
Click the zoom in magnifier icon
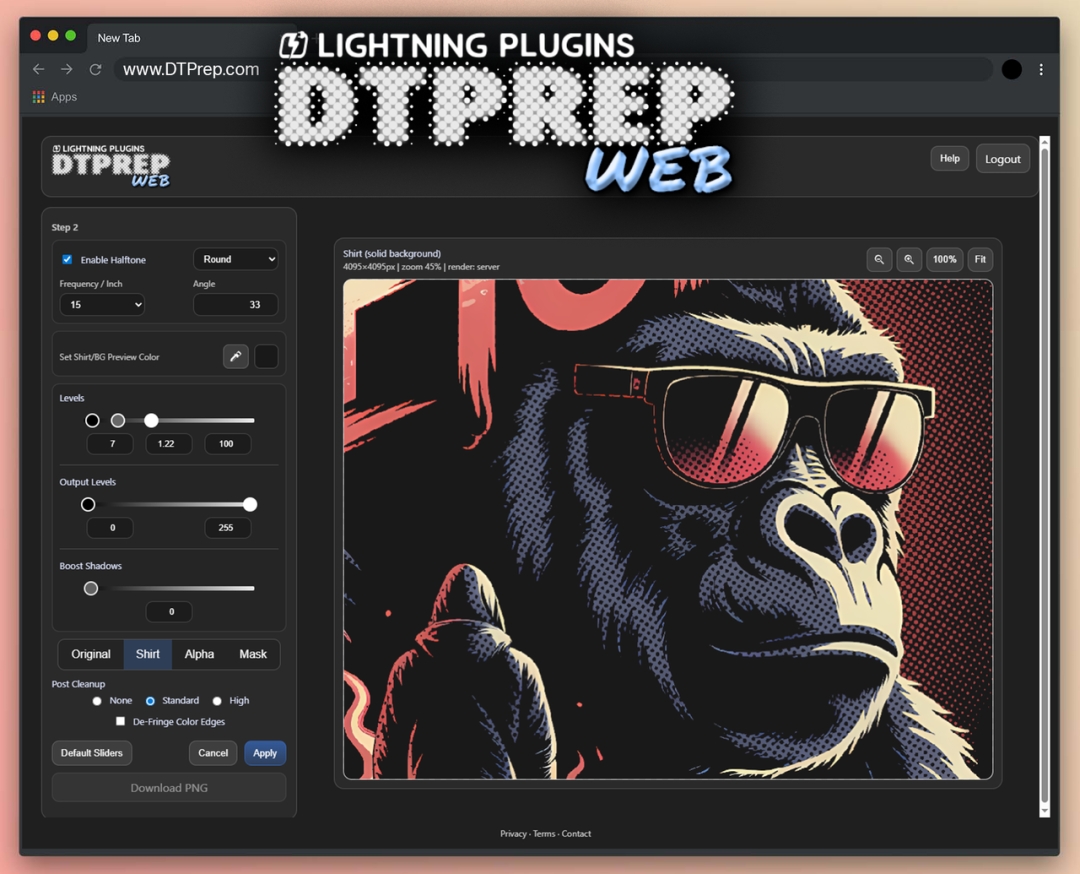click(909, 260)
